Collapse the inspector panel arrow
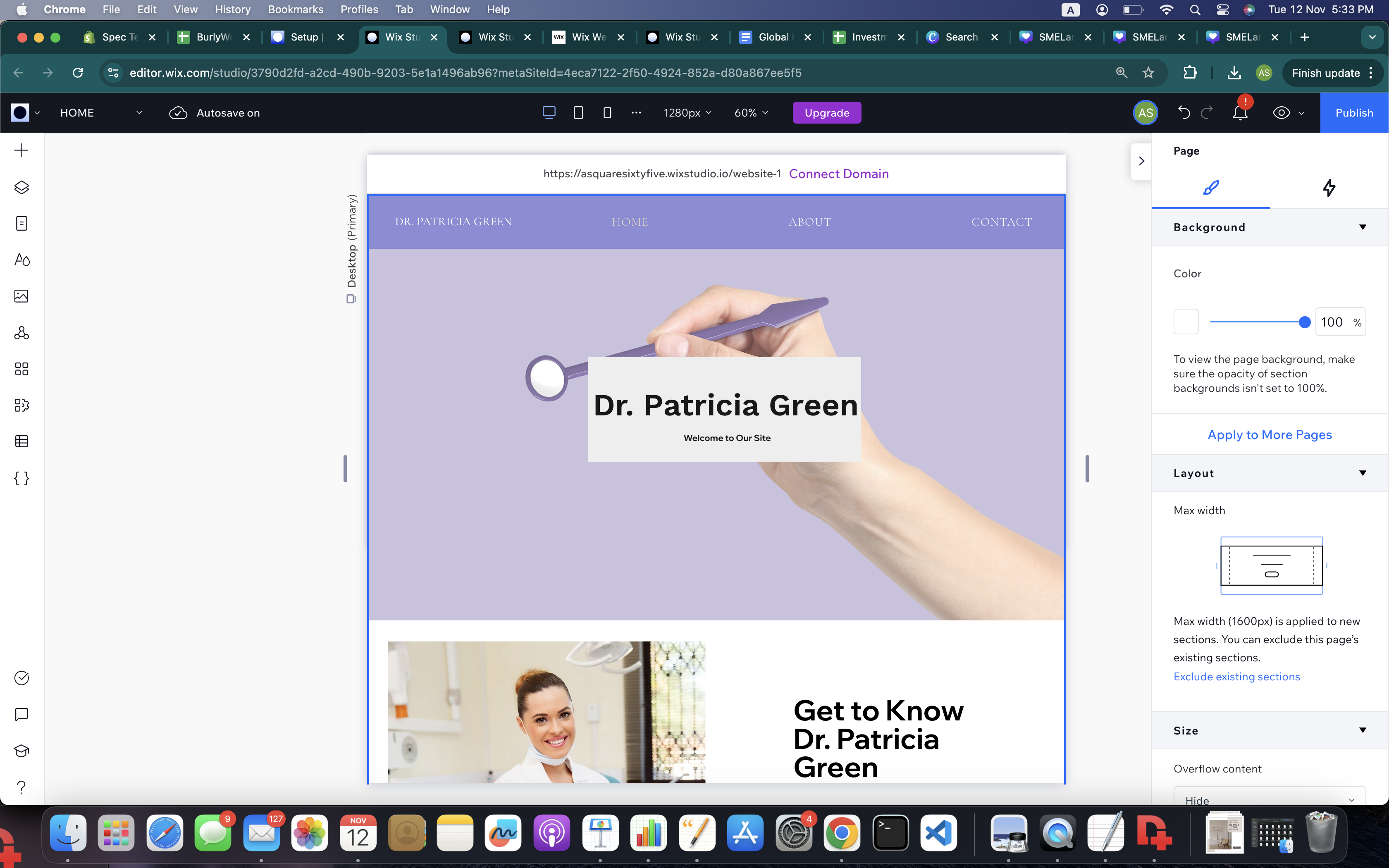This screenshot has width=1389, height=868. pyautogui.click(x=1141, y=161)
